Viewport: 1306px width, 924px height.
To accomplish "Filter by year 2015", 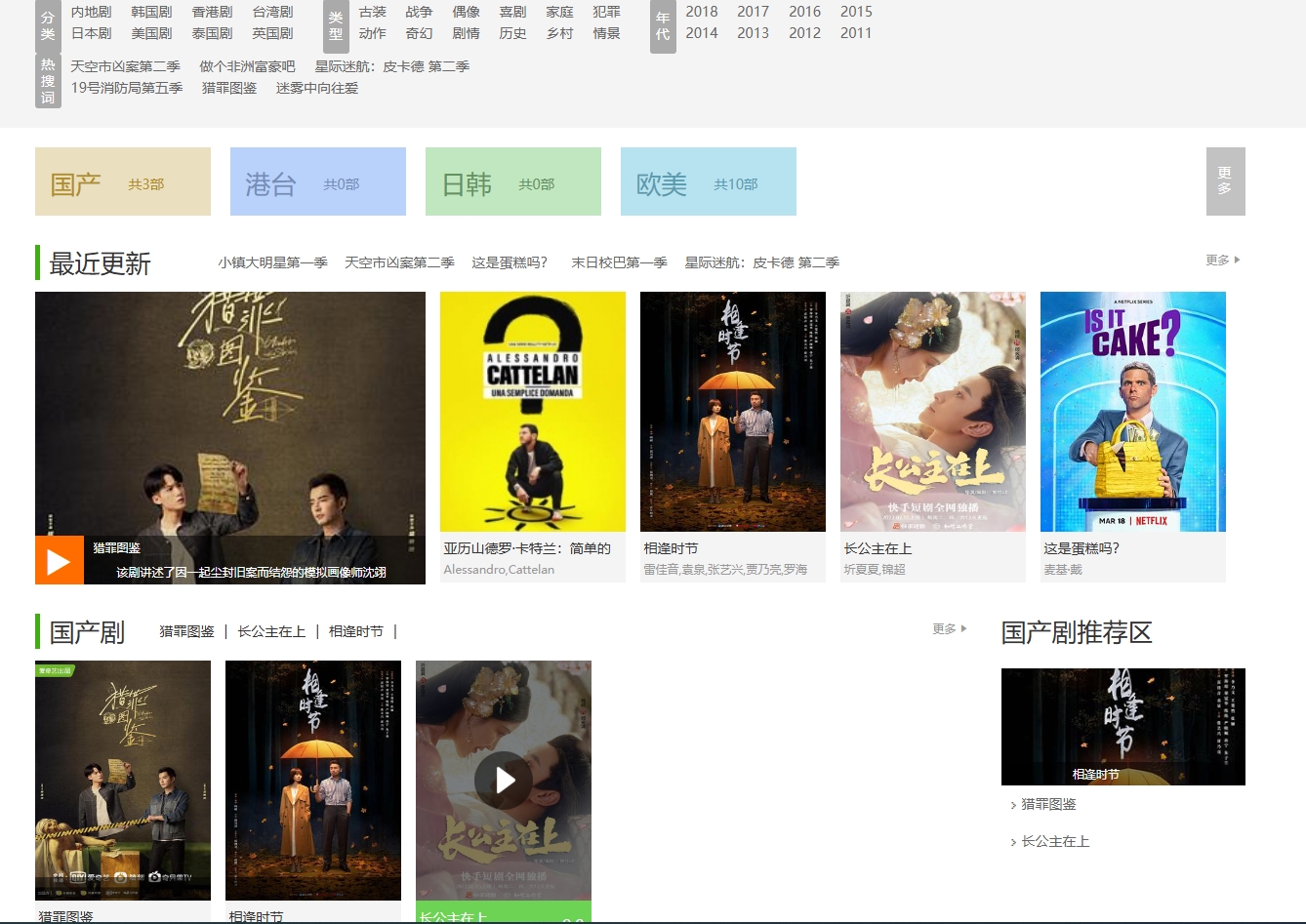I will pyautogui.click(x=857, y=12).
